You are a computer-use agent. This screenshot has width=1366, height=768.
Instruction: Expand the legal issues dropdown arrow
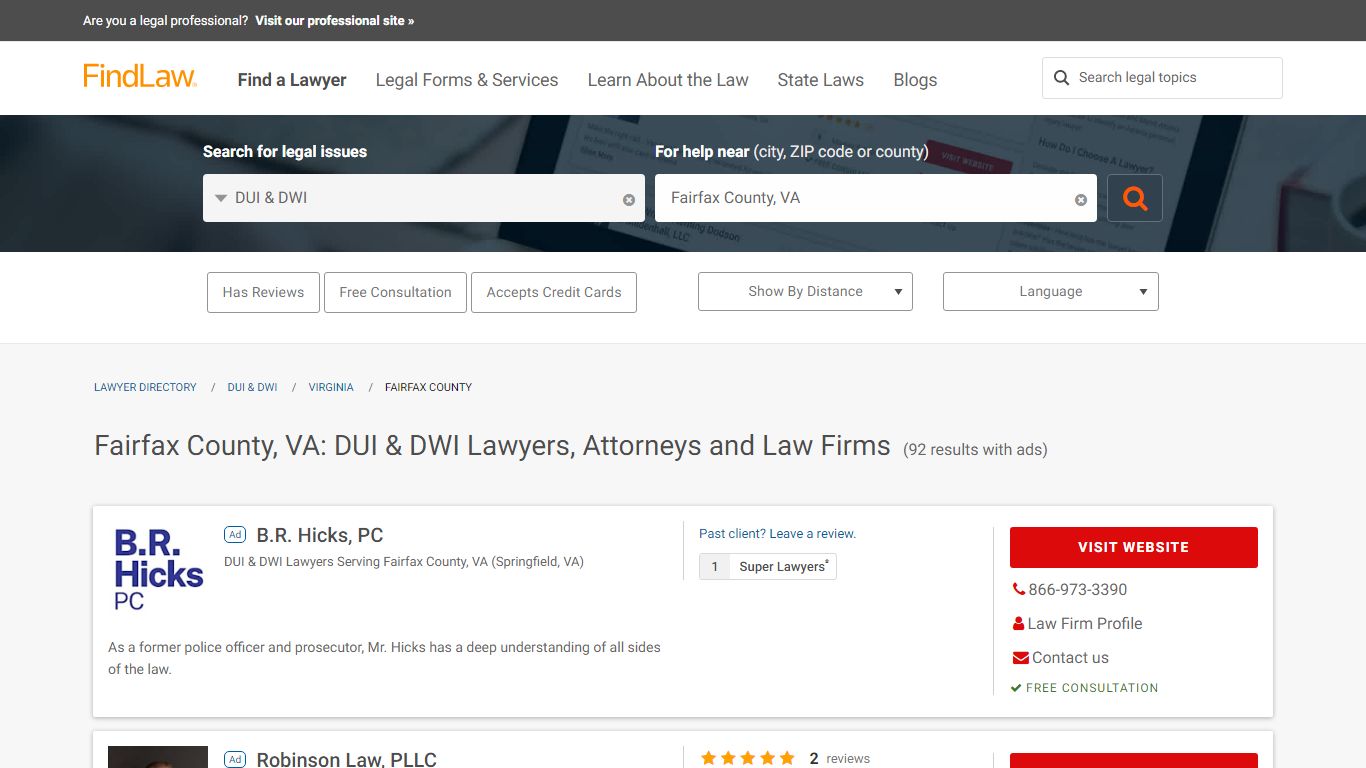pyautogui.click(x=221, y=198)
